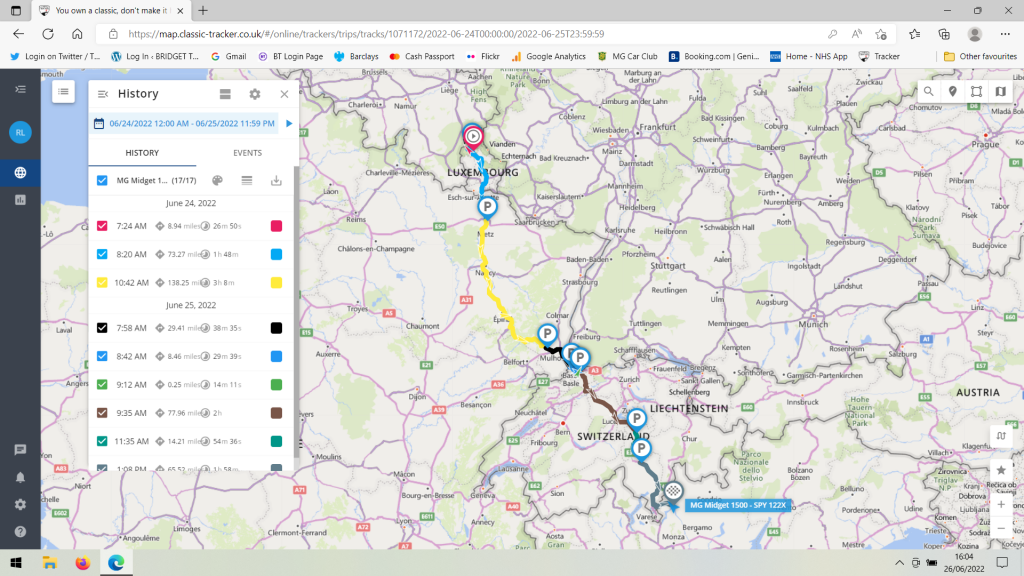Open the geofence area tool
Viewport: 1024px width, 576px height.
(x=976, y=91)
